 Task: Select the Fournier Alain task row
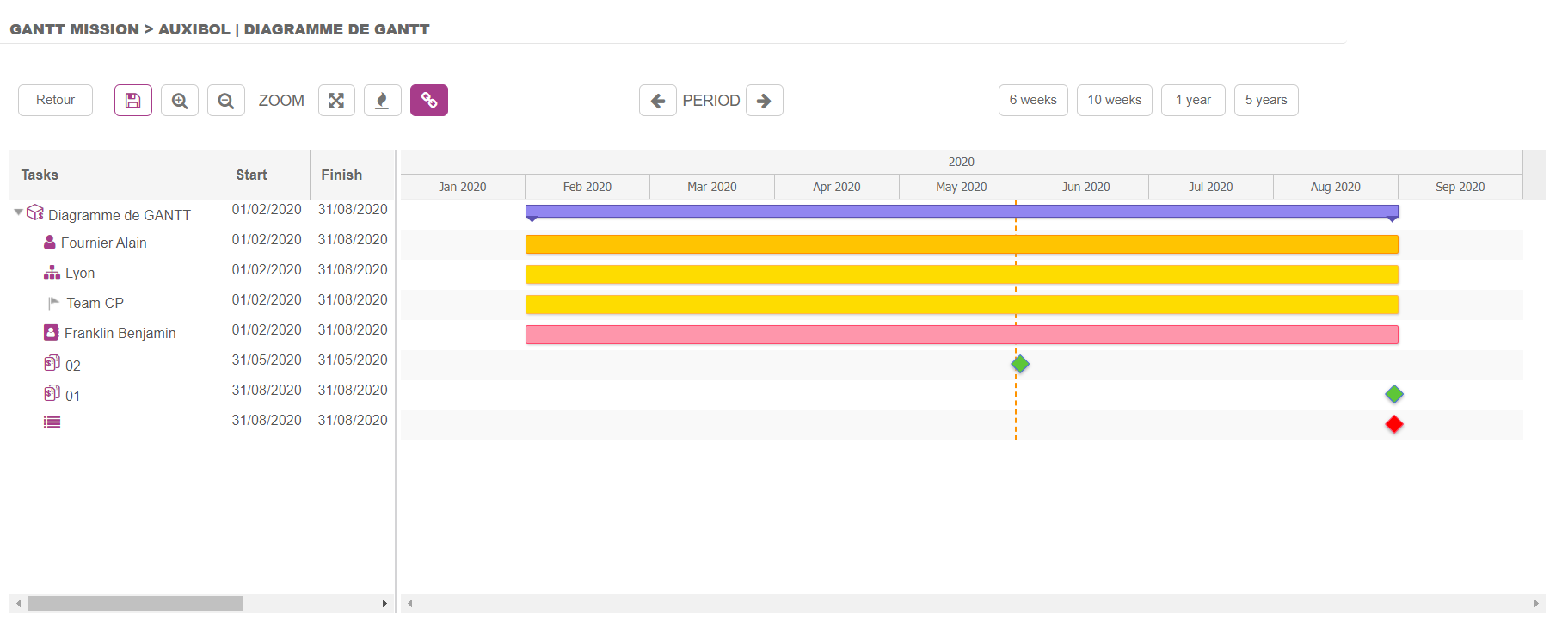[103, 243]
